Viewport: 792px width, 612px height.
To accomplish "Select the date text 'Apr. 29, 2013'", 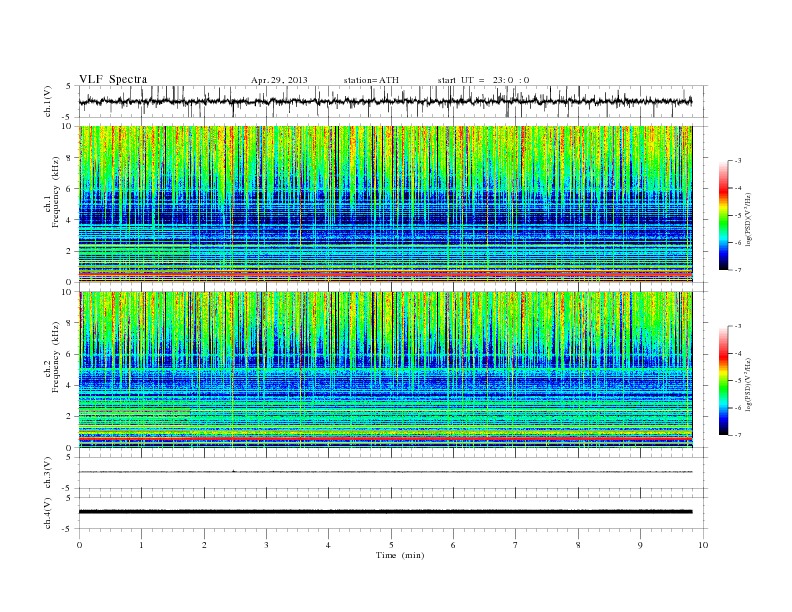I will click(279, 80).
